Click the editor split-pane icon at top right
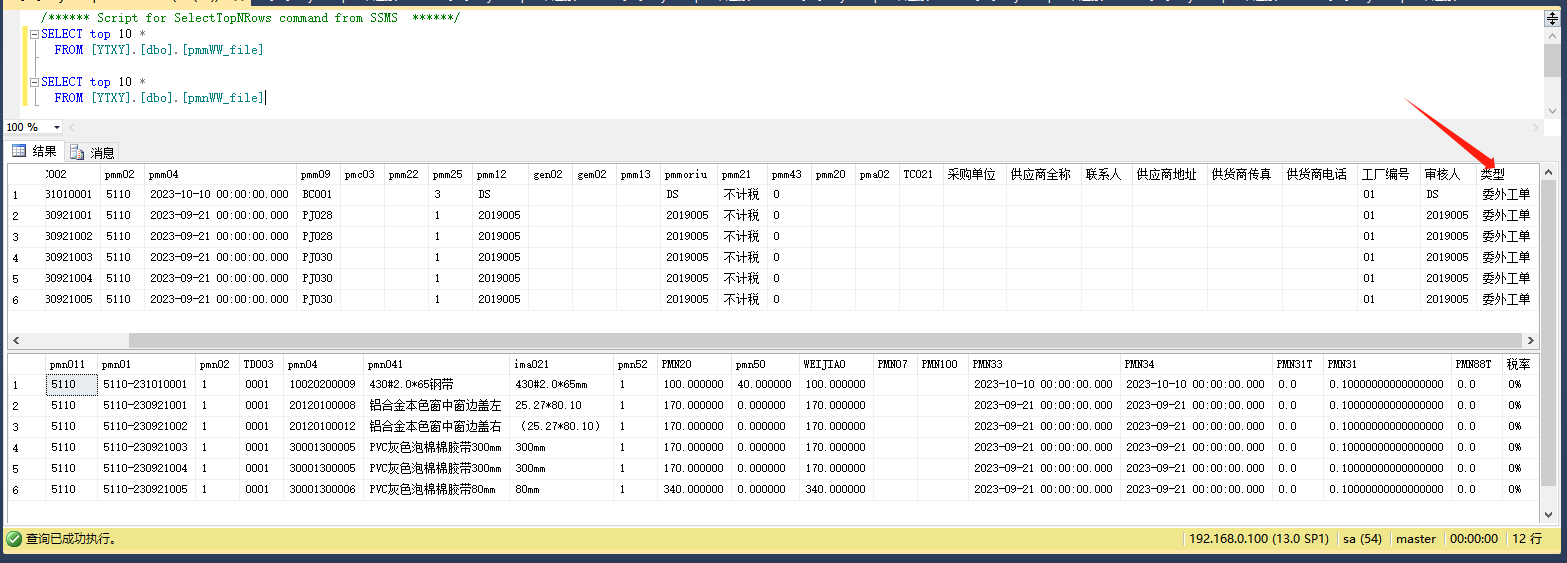The width and height of the screenshot is (1567, 563). 1552,17
